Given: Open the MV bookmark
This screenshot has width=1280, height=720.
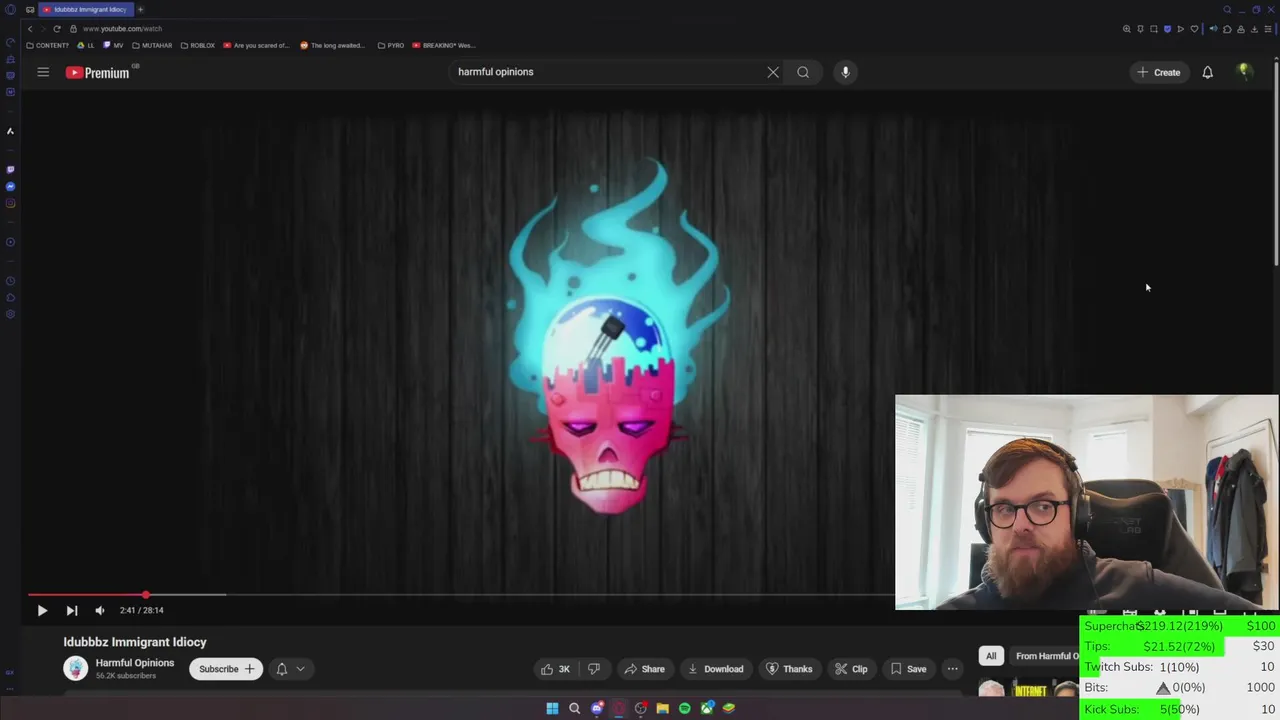Looking at the screenshot, I should pyautogui.click(x=113, y=45).
